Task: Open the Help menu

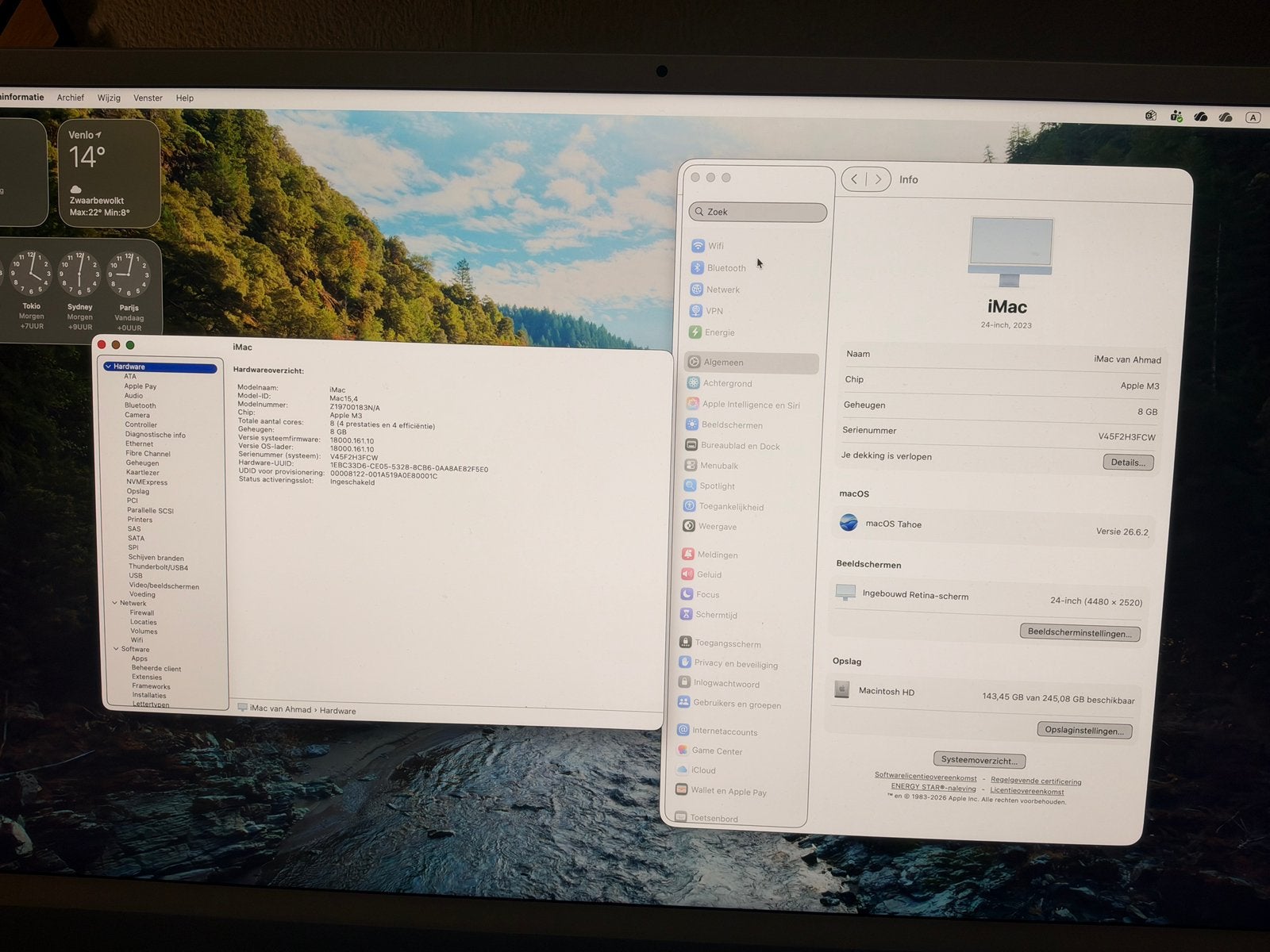Action: pos(184,98)
